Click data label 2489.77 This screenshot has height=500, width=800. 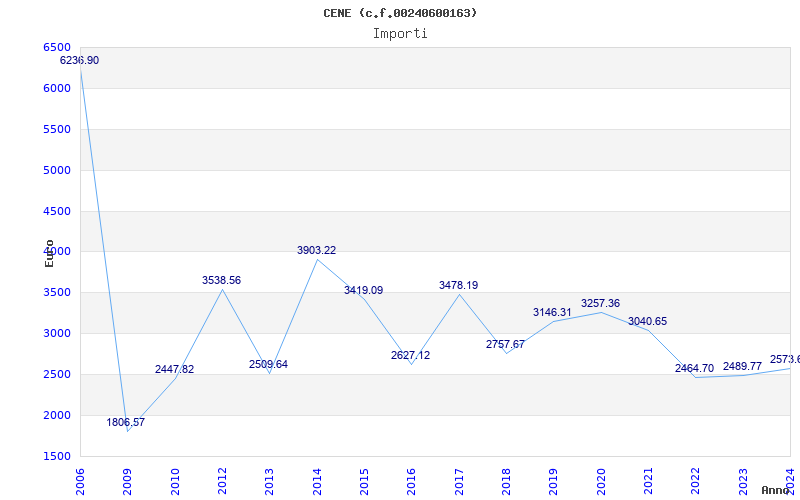(742, 366)
